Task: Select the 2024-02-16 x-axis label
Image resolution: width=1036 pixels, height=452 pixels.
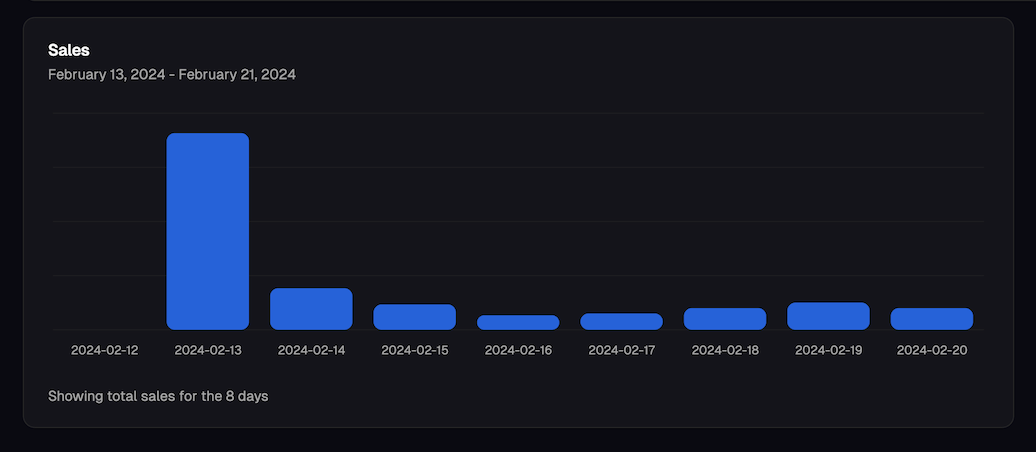Action: point(518,350)
